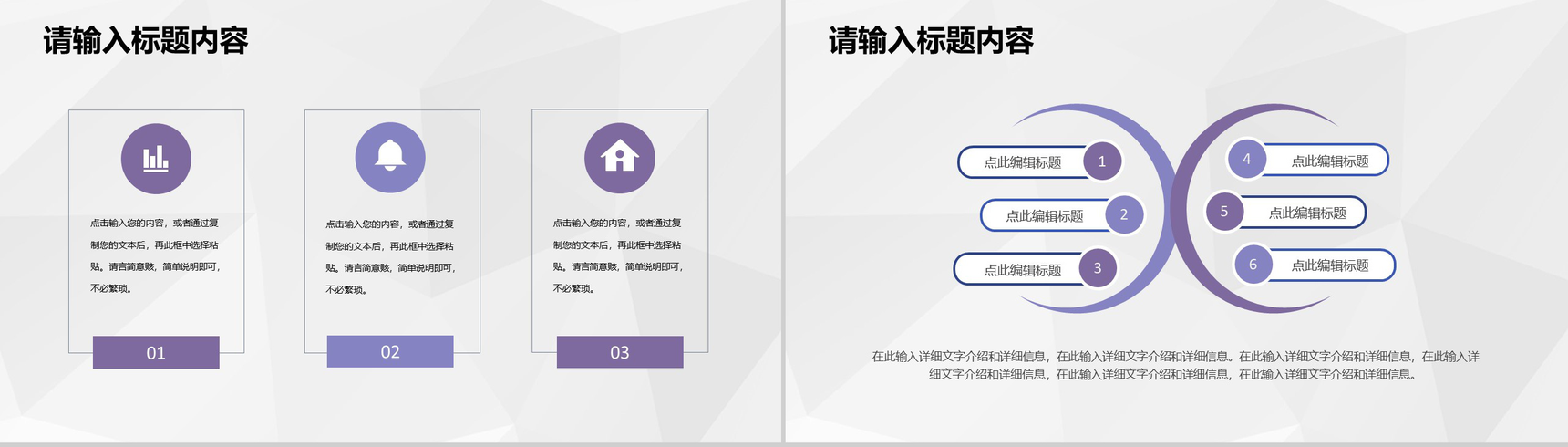Select the purple 03 label box
The width and height of the screenshot is (1568, 447).
click(x=620, y=352)
